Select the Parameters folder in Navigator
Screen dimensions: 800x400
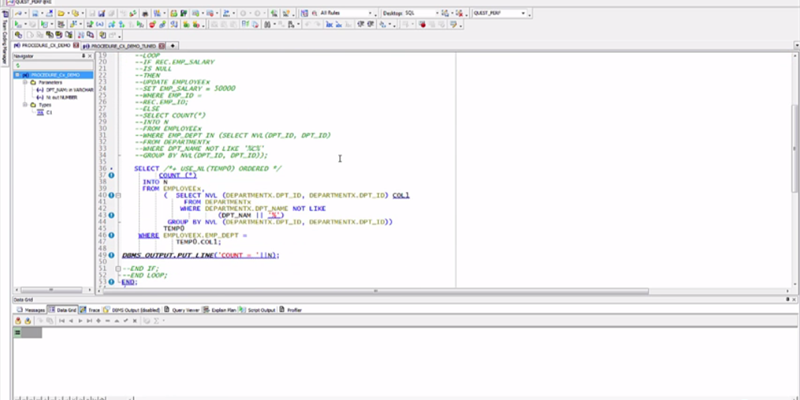(46, 82)
